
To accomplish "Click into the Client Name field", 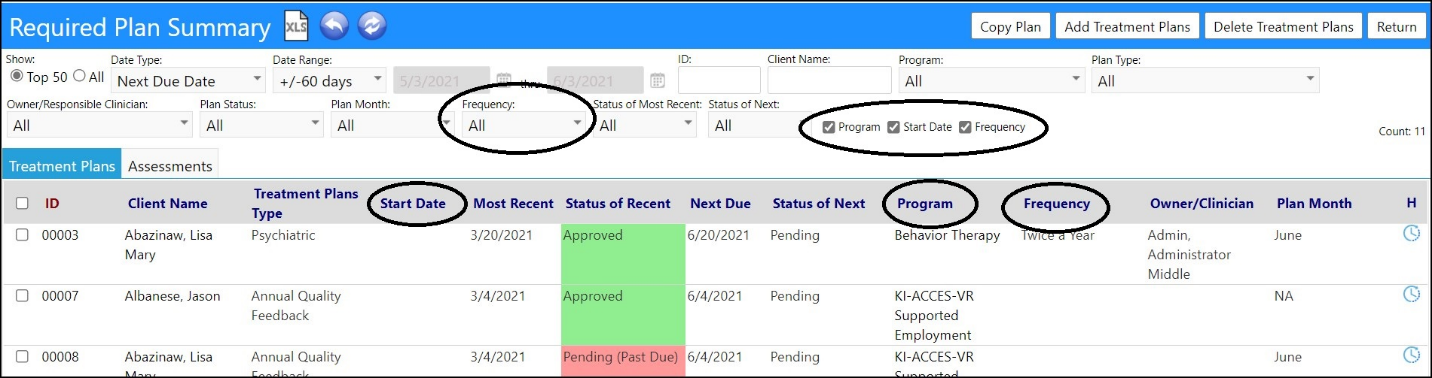I will (829, 80).
